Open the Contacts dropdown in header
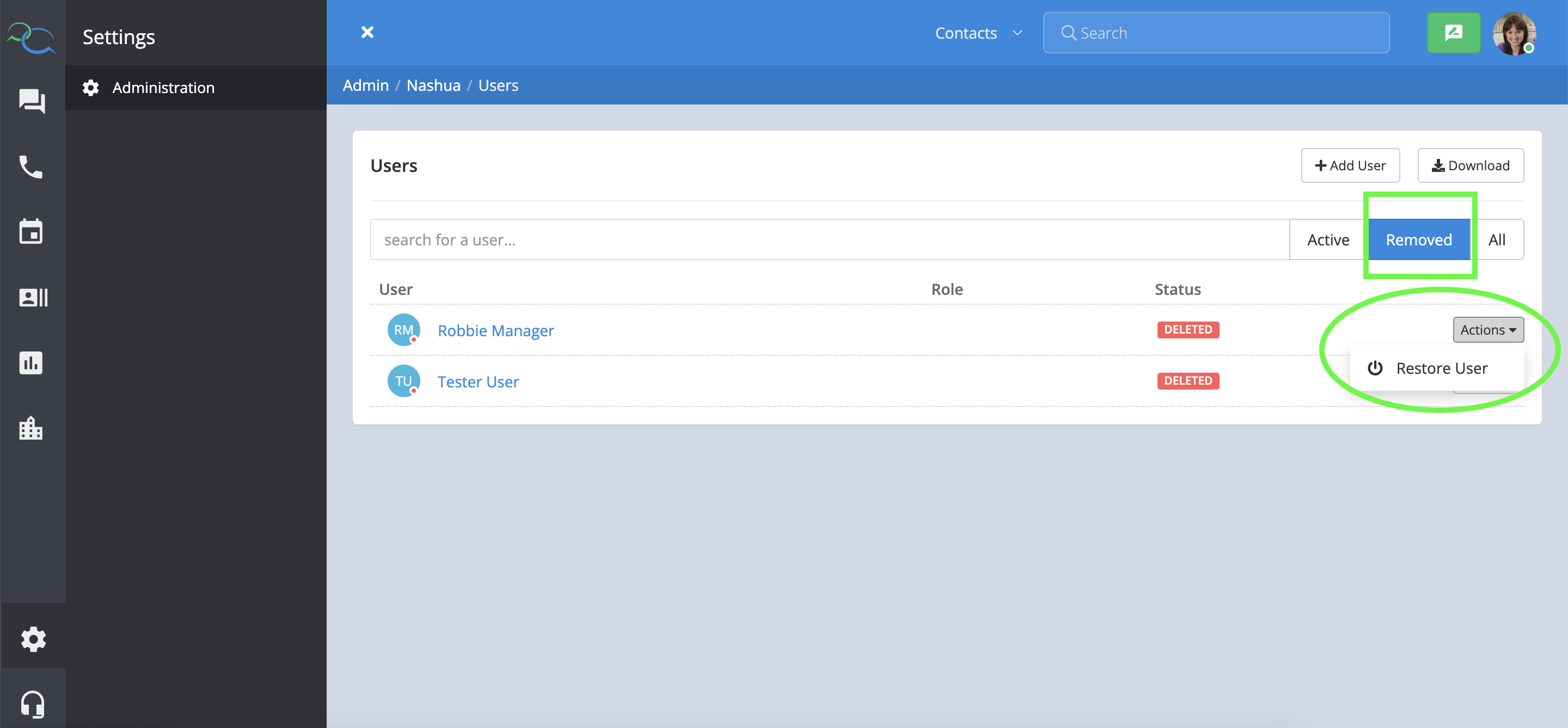This screenshot has height=728, width=1568. tap(978, 33)
